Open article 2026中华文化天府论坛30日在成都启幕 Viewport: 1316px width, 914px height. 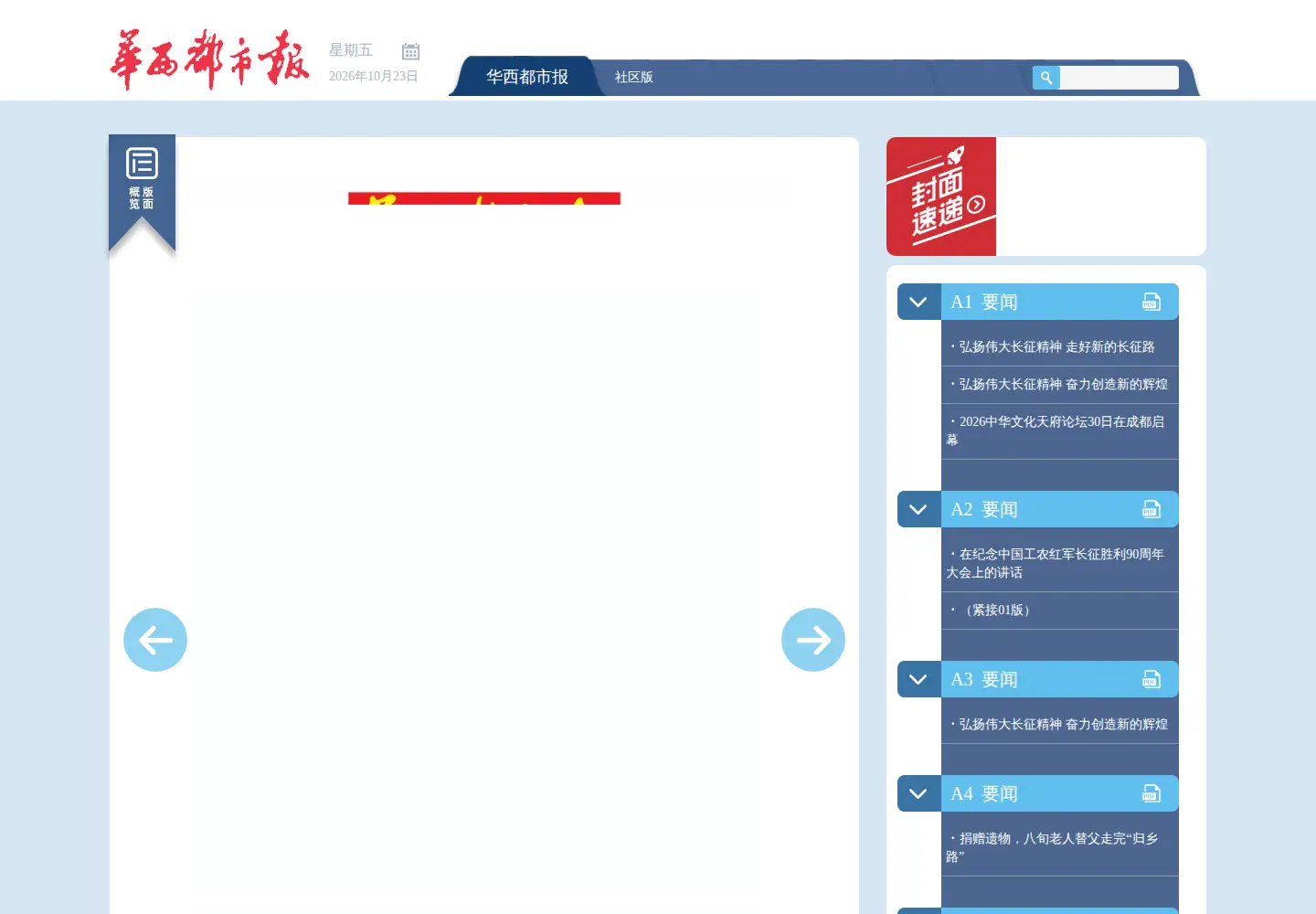tap(1056, 430)
